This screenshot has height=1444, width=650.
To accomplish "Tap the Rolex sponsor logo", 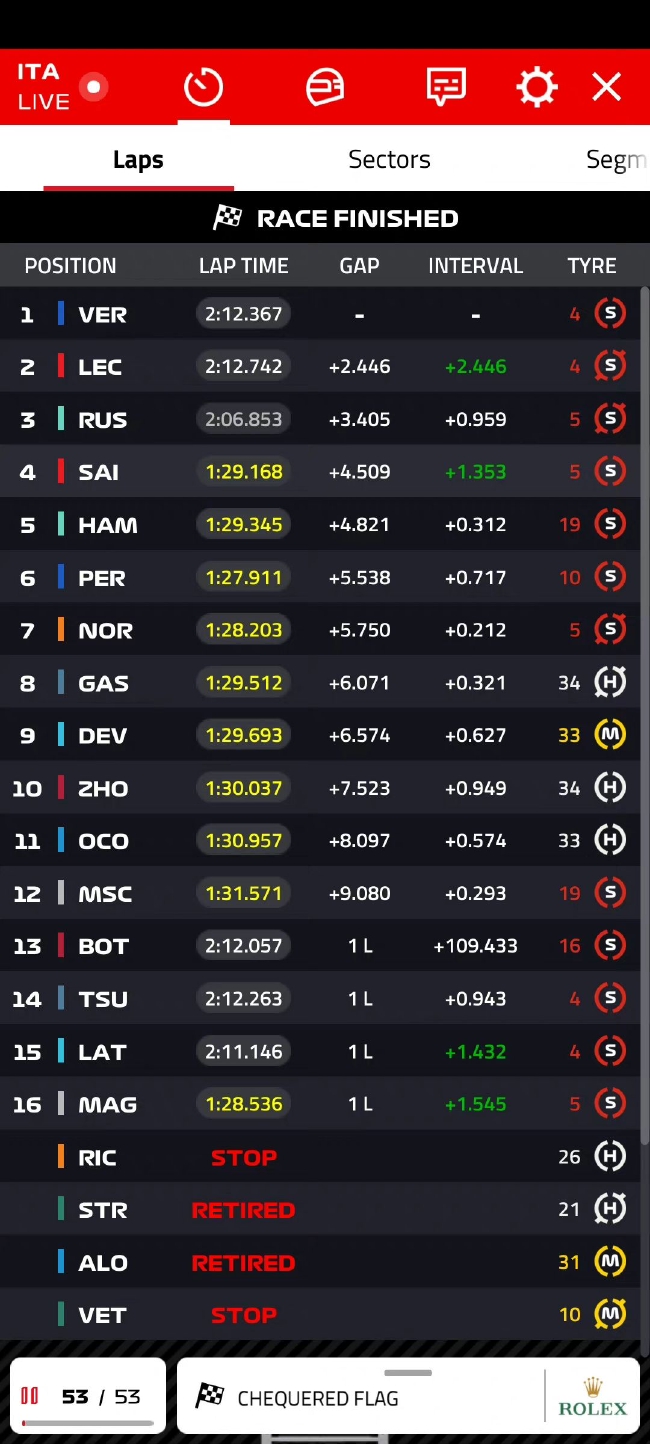I will pos(592,1398).
